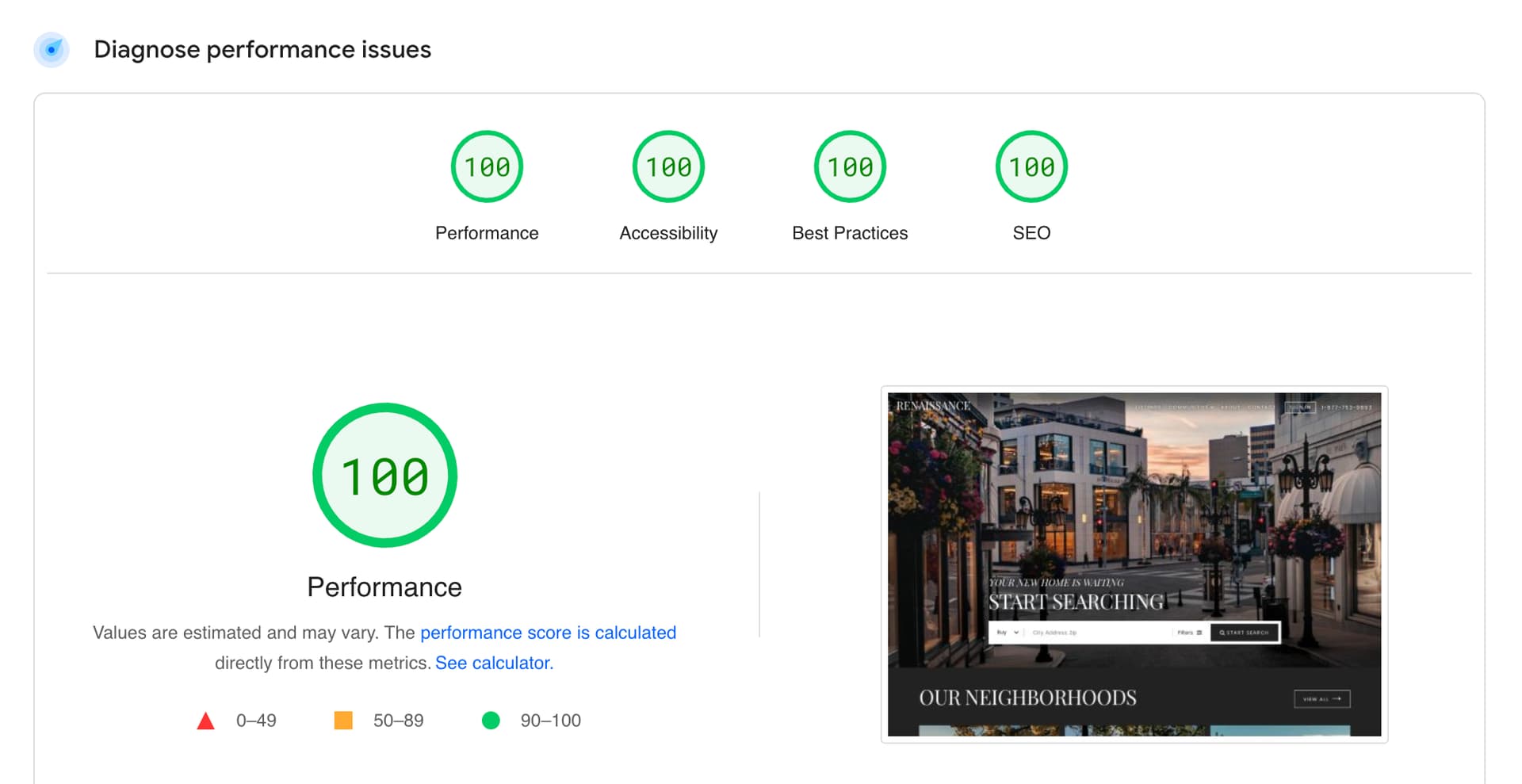Click the orange square 50–89 legend icon
Viewport: 1522px width, 784px height.
coord(343,721)
